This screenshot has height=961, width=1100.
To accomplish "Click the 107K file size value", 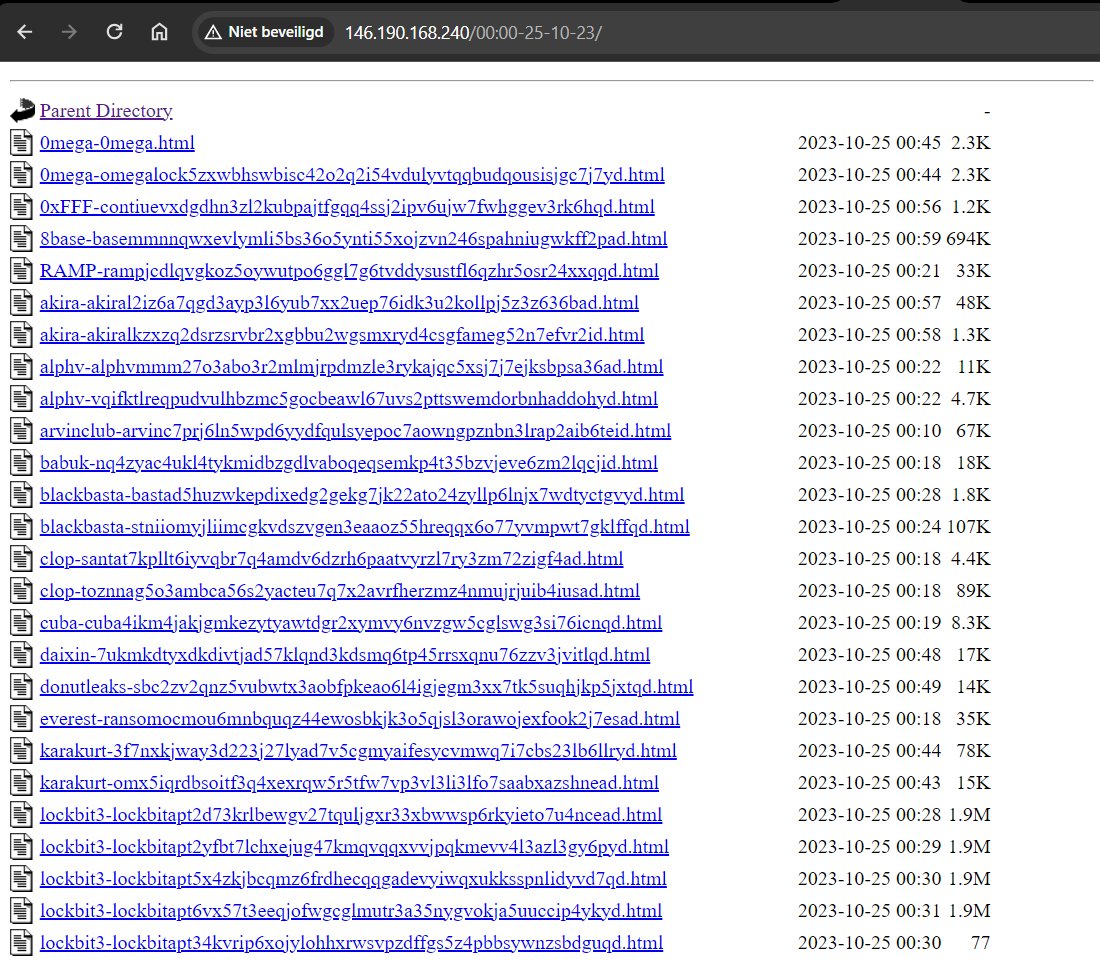I will point(969,527).
